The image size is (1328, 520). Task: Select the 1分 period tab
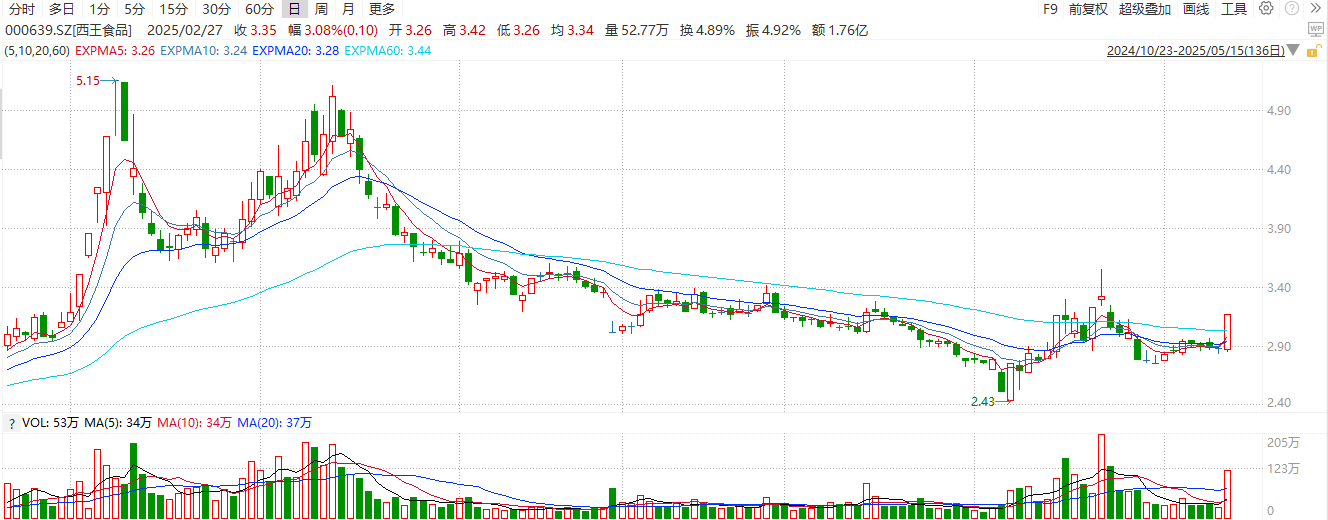point(100,9)
